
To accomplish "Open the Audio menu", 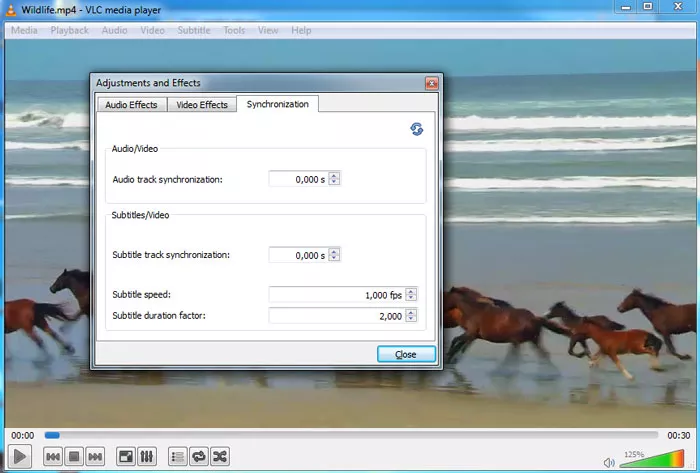I will click(x=114, y=30).
